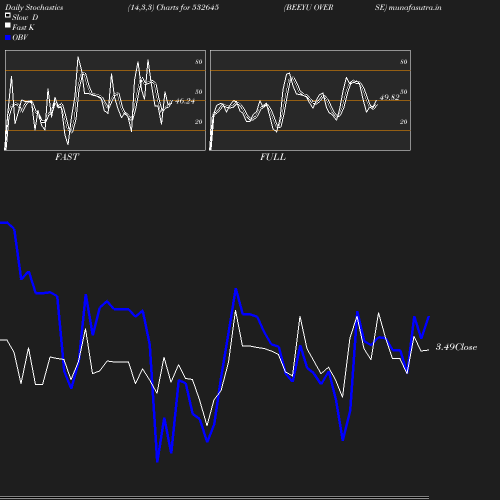Click the Fast K legend swatch
500x500 pixels.
[x=8, y=25]
